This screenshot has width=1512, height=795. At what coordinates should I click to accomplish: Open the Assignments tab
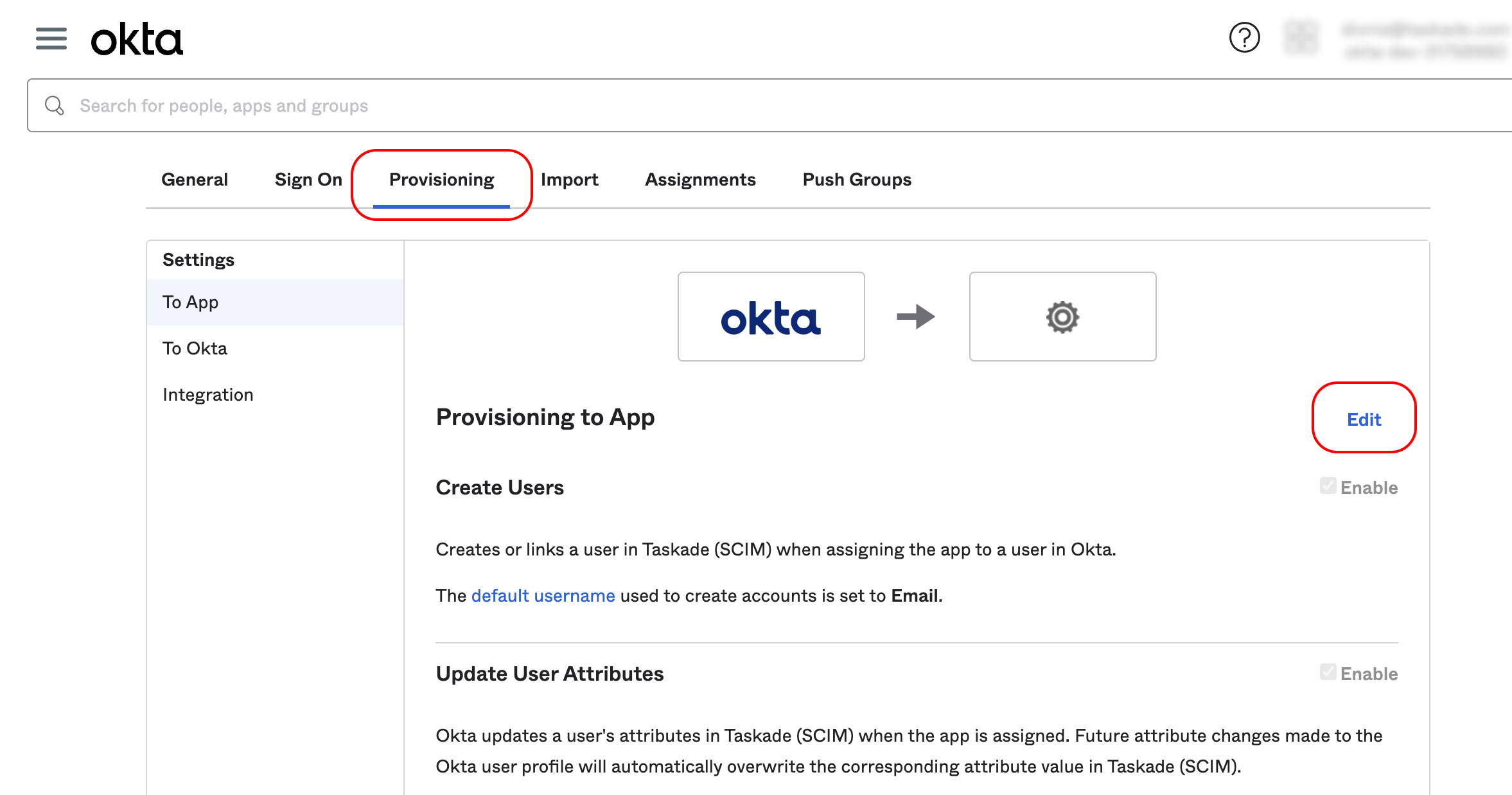(x=700, y=180)
